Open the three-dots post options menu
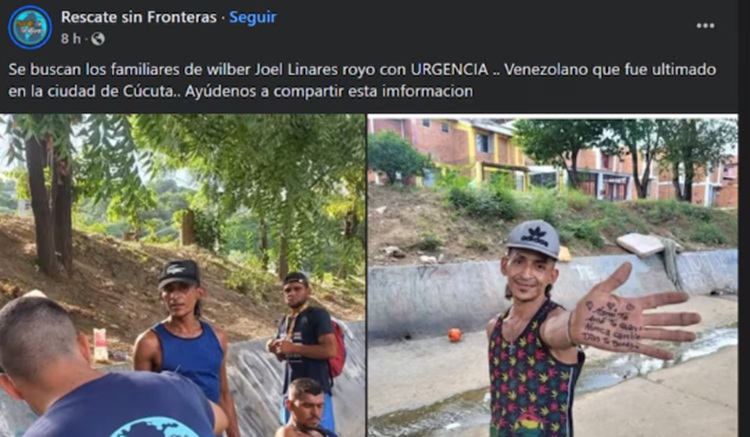The height and width of the screenshot is (437, 750). (705, 26)
